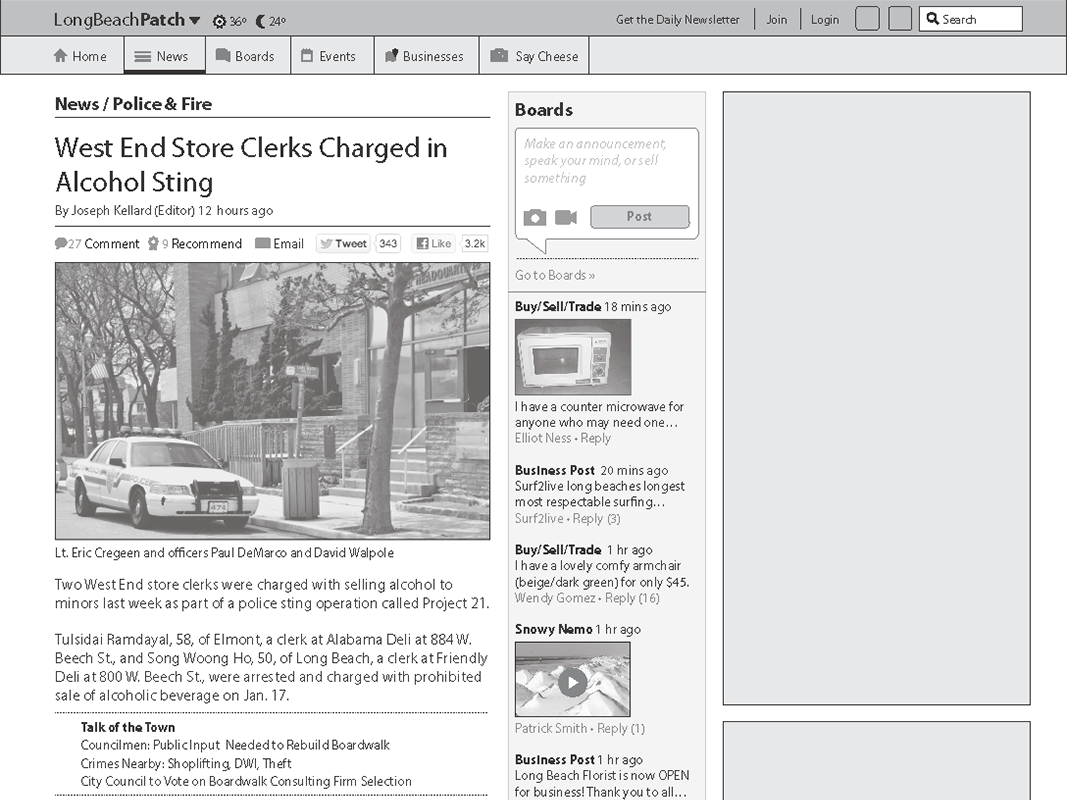This screenshot has height=800, width=1067.
Task: Click Get the Daily Newsletter link
Action: pos(677,20)
